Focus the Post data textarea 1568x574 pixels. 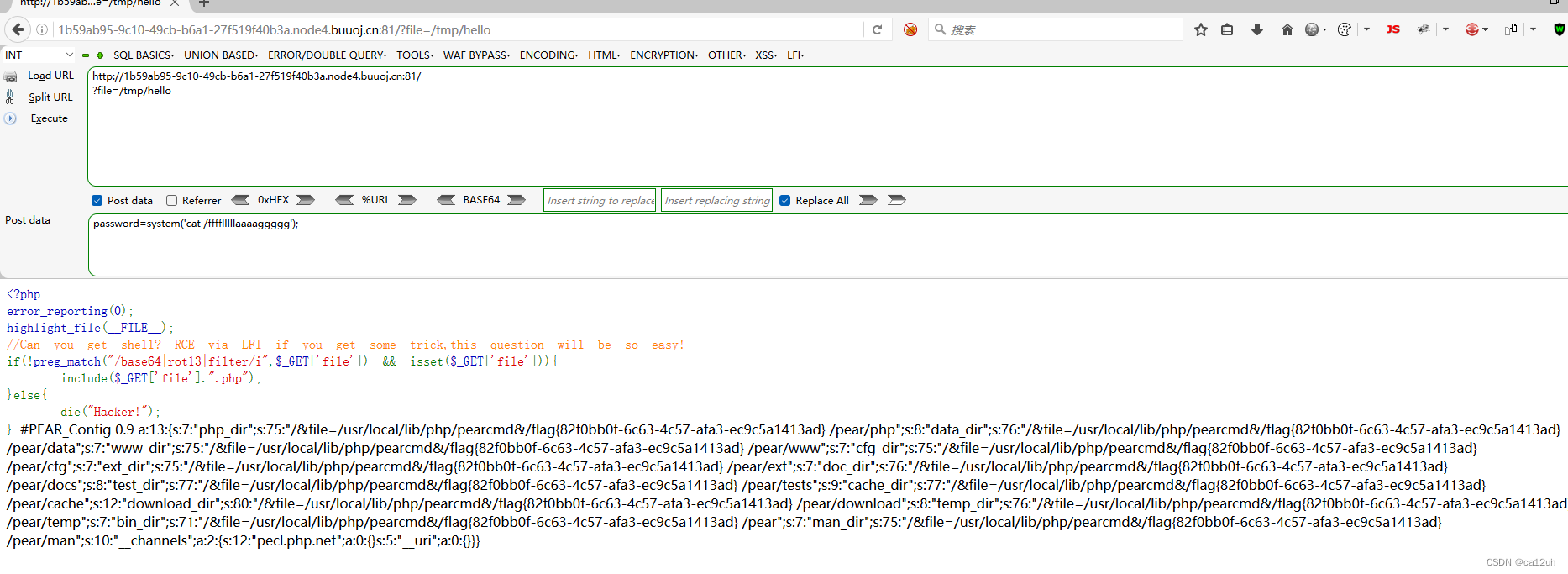coord(827,245)
